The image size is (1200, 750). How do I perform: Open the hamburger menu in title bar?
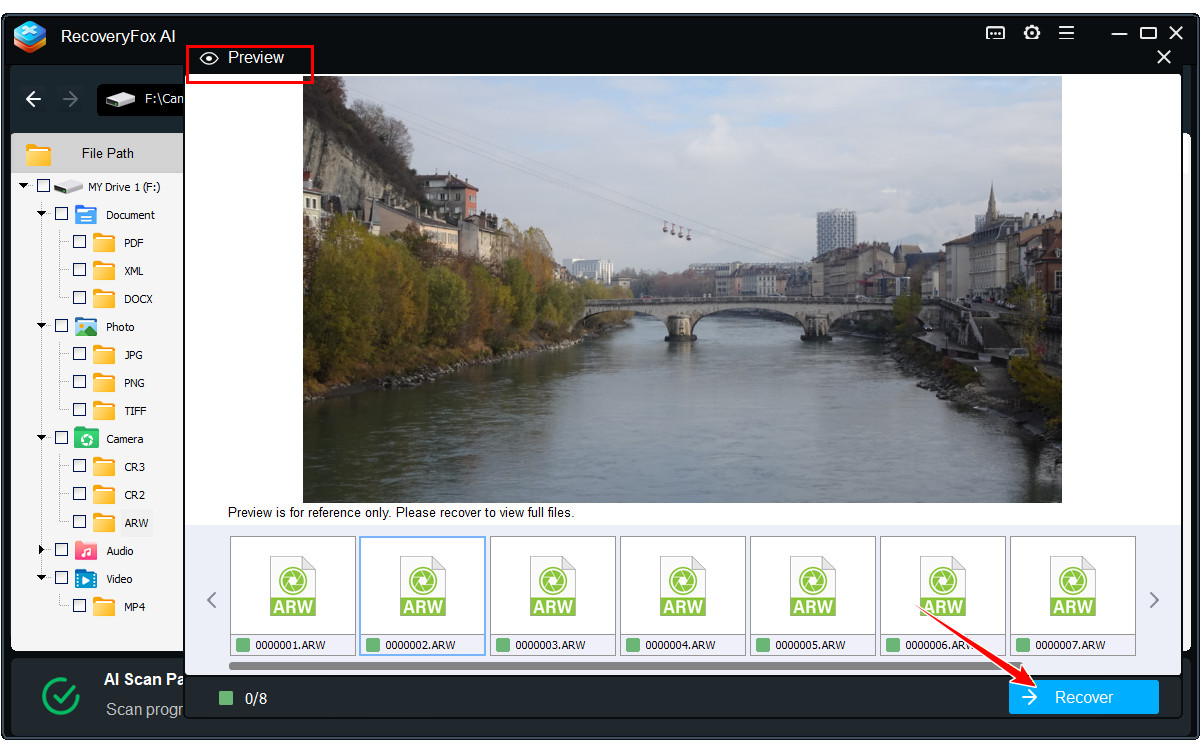[x=1066, y=32]
